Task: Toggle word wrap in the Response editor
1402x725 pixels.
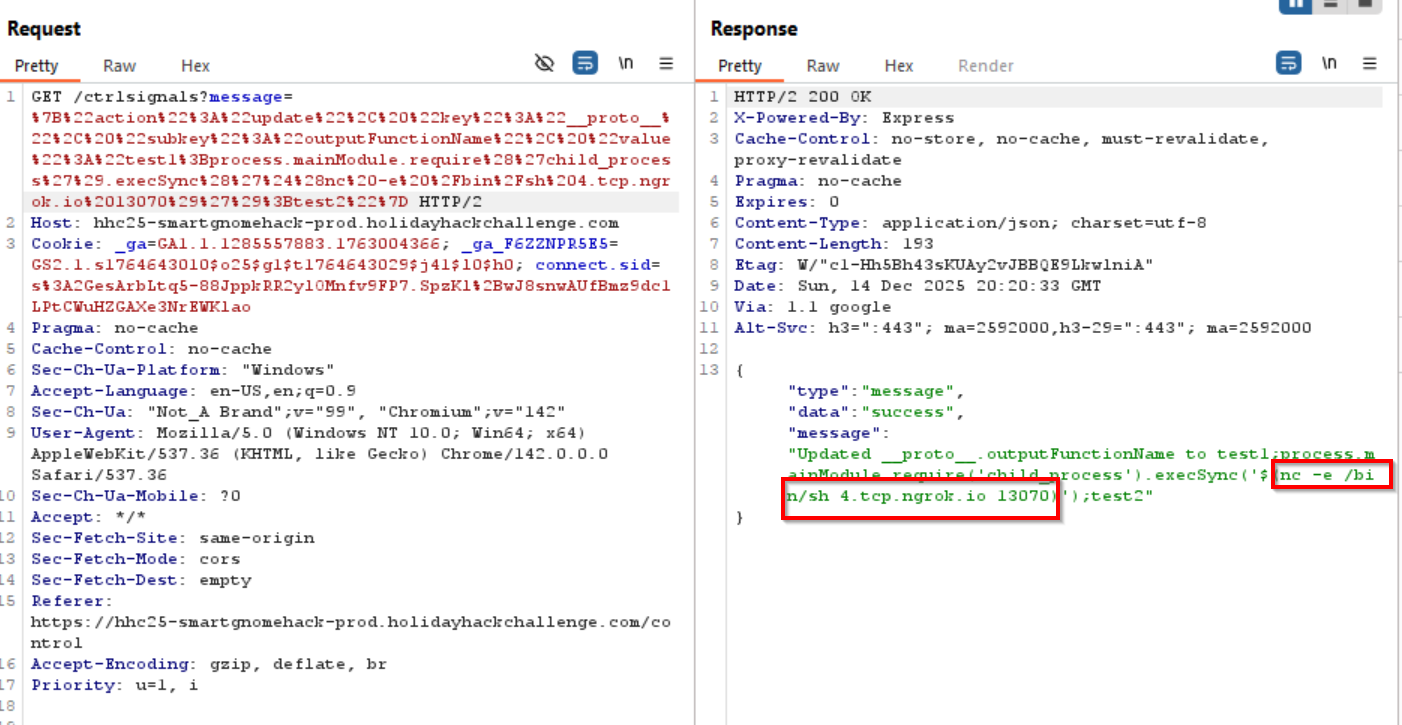Action: 1289,64
